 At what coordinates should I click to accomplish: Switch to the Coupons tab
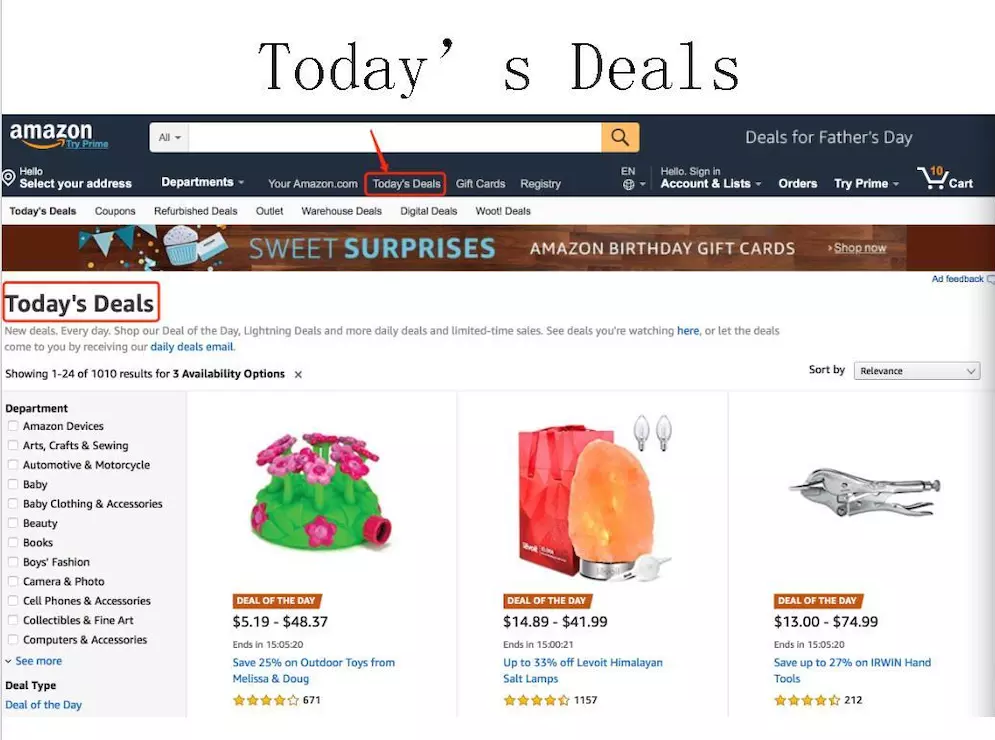coord(115,211)
